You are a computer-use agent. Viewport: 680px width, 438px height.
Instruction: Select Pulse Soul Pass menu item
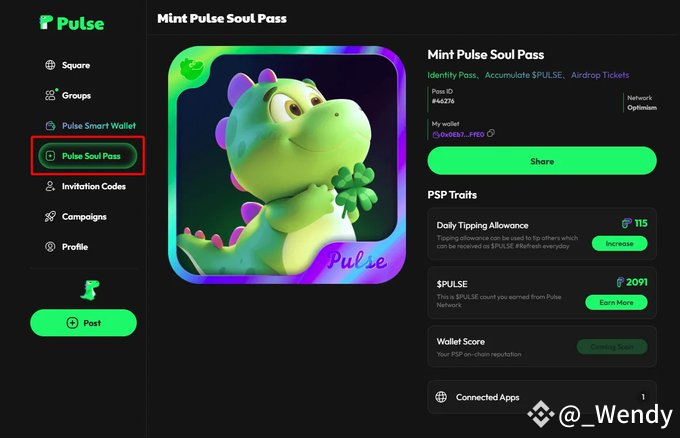(88, 156)
